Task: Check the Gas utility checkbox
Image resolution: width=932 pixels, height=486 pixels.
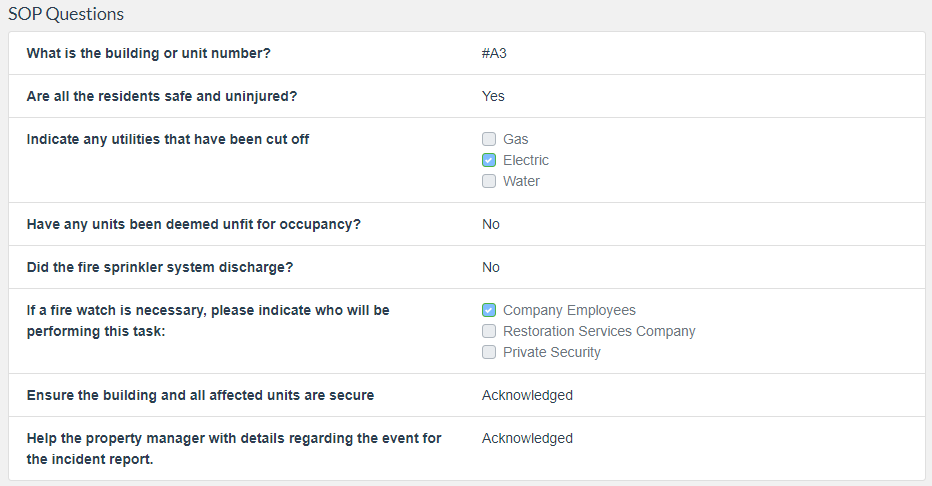Action: pyautogui.click(x=489, y=139)
